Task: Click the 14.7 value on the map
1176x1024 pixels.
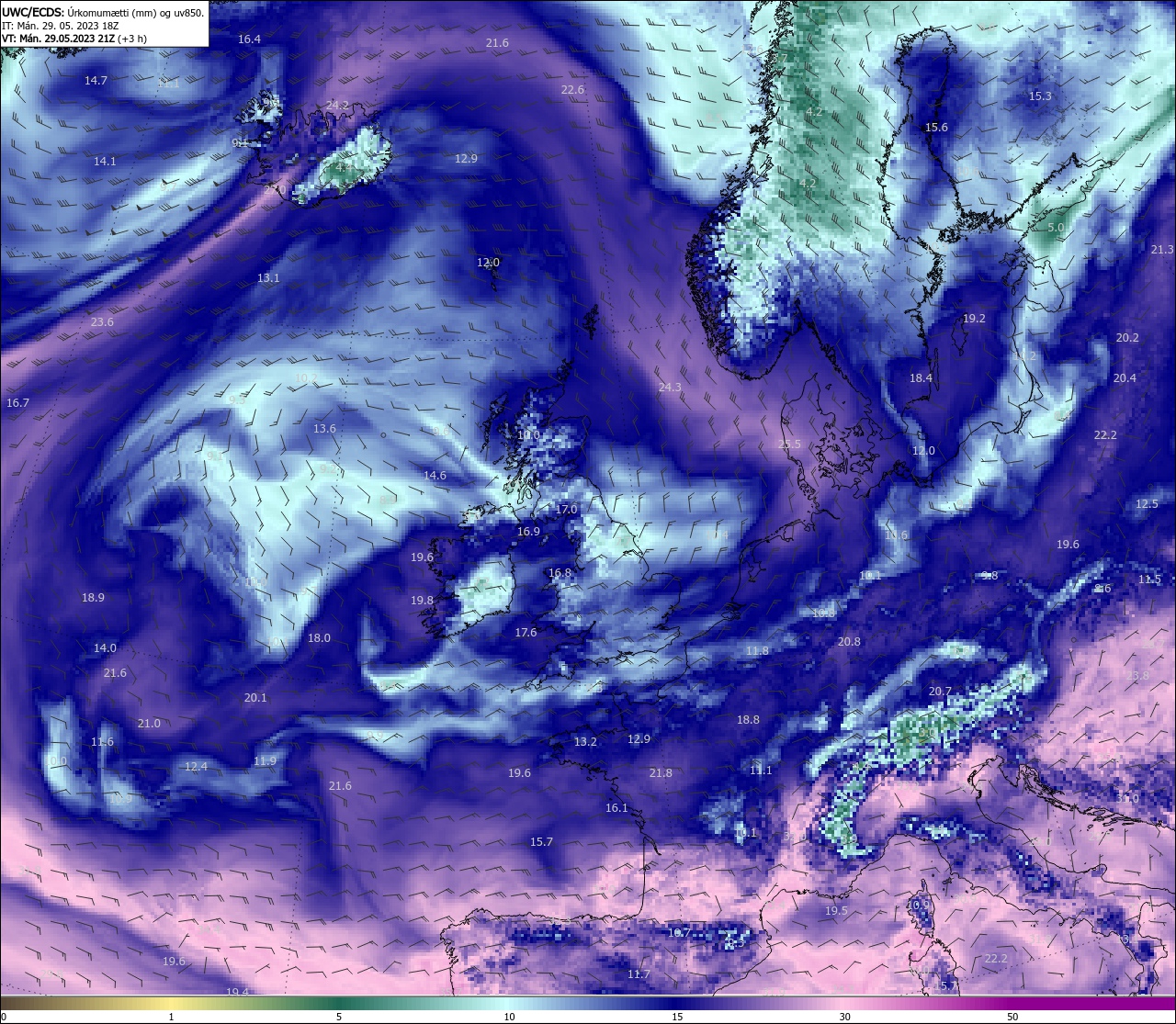Action: (96, 81)
